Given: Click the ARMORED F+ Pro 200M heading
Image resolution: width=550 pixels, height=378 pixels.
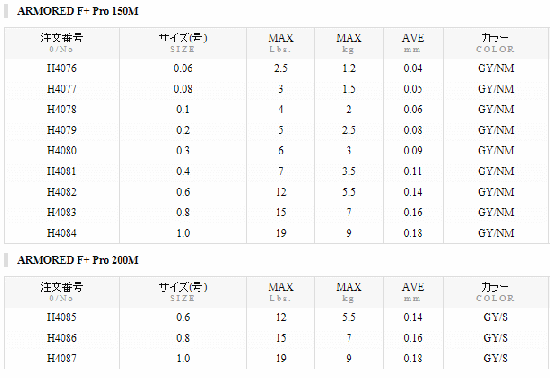Looking at the screenshot, I should click(x=78, y=260).
